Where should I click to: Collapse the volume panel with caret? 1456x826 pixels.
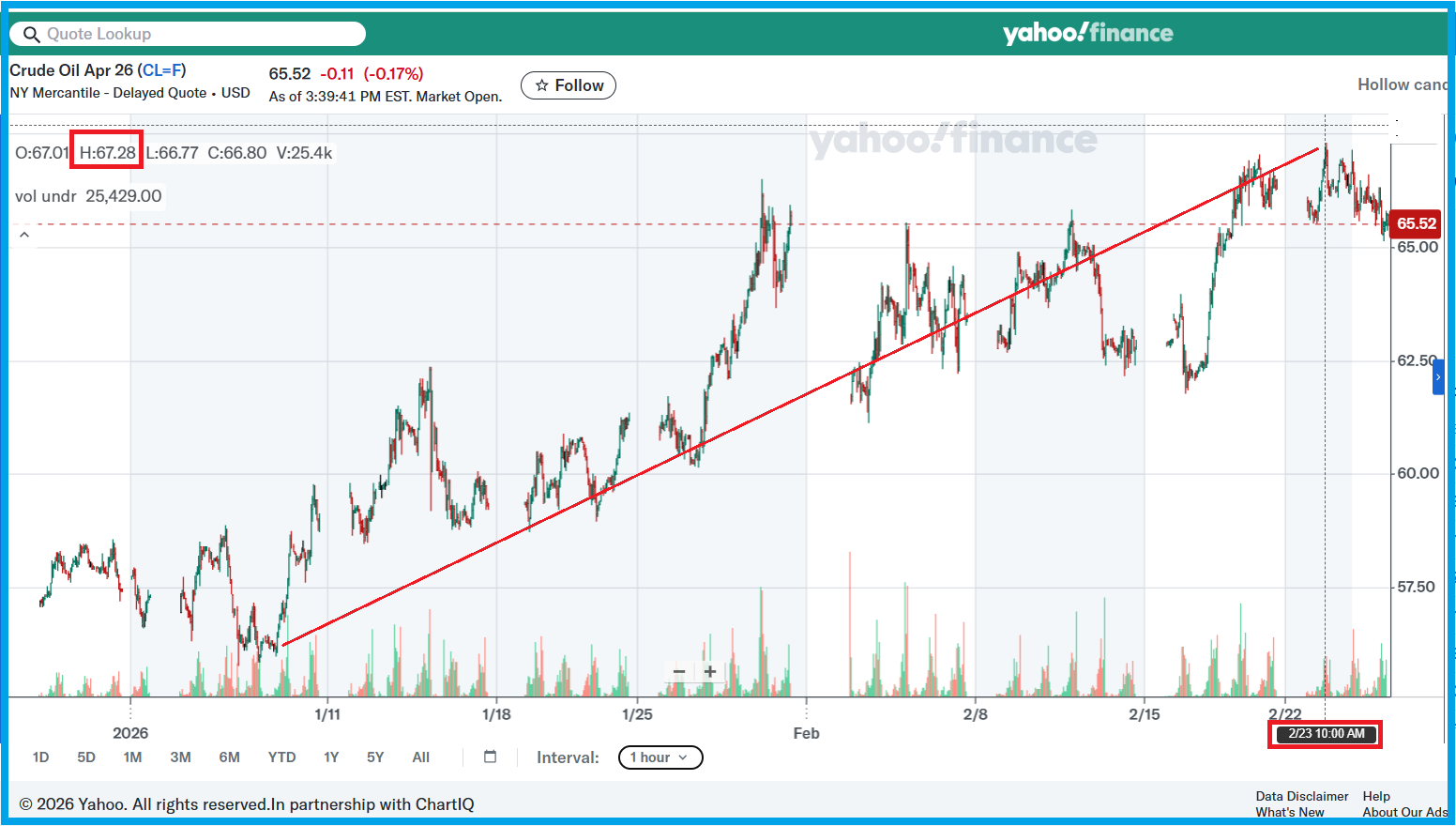pos(24,235)
